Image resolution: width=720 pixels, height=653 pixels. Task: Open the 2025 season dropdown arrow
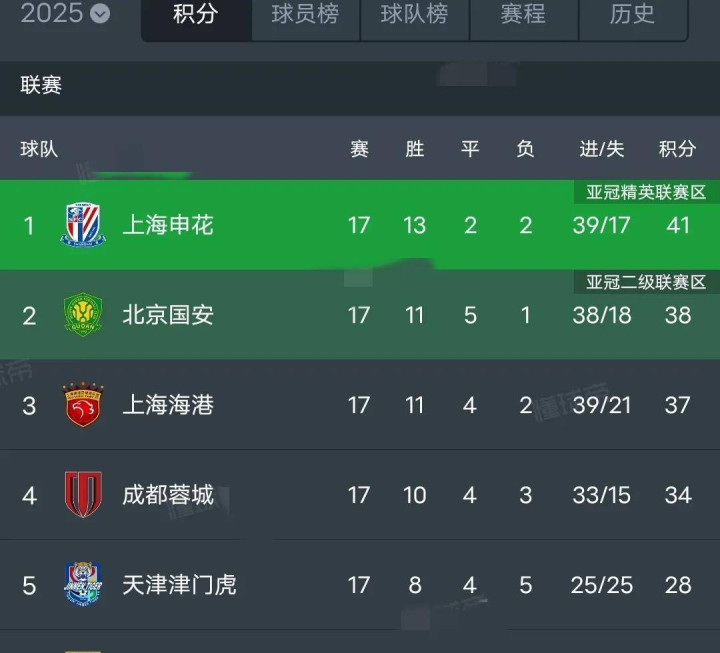100,14
